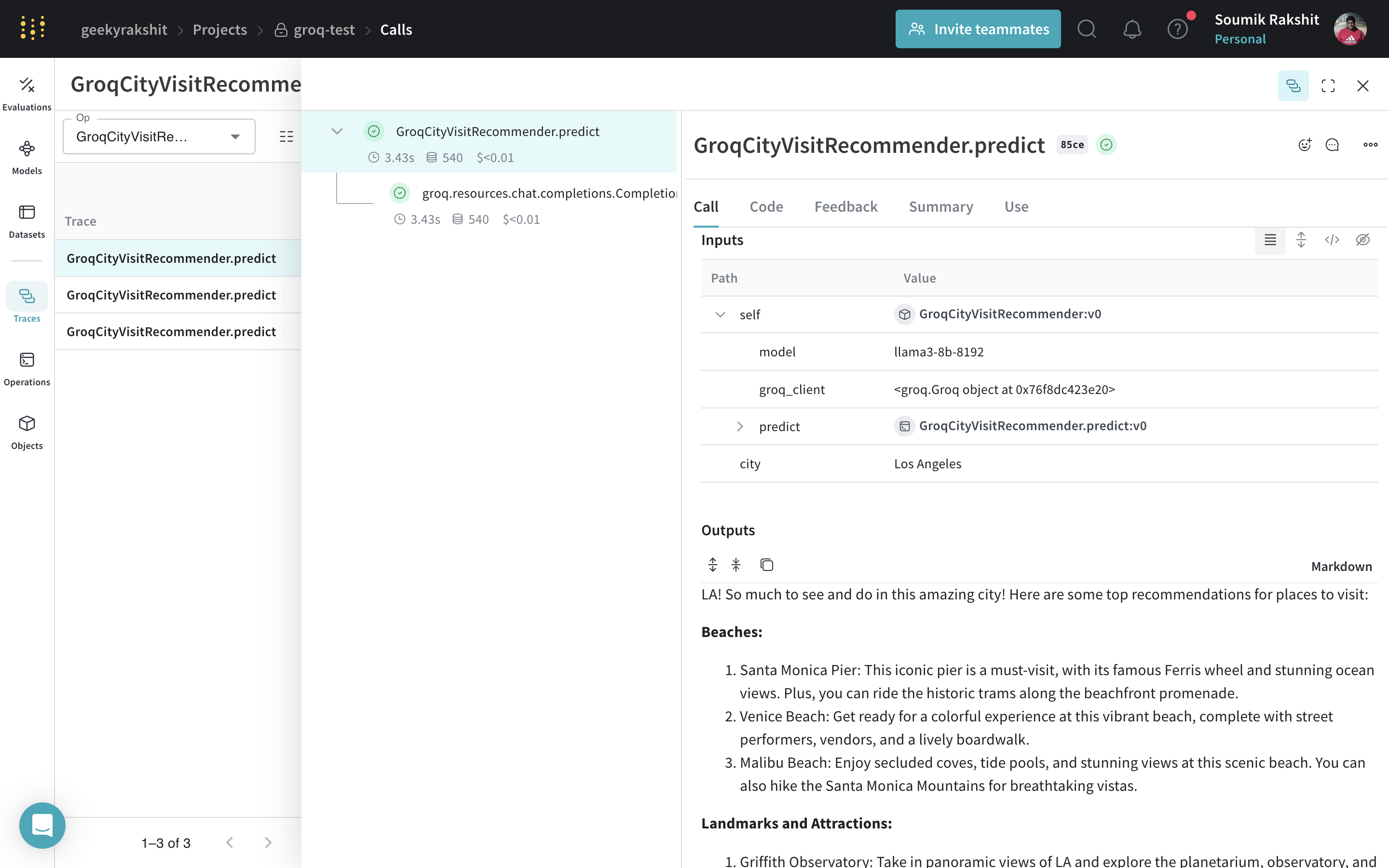The image size is (1389, 868).
Task: Switch output rendering to Markdown
Action: coord(1341,566)
